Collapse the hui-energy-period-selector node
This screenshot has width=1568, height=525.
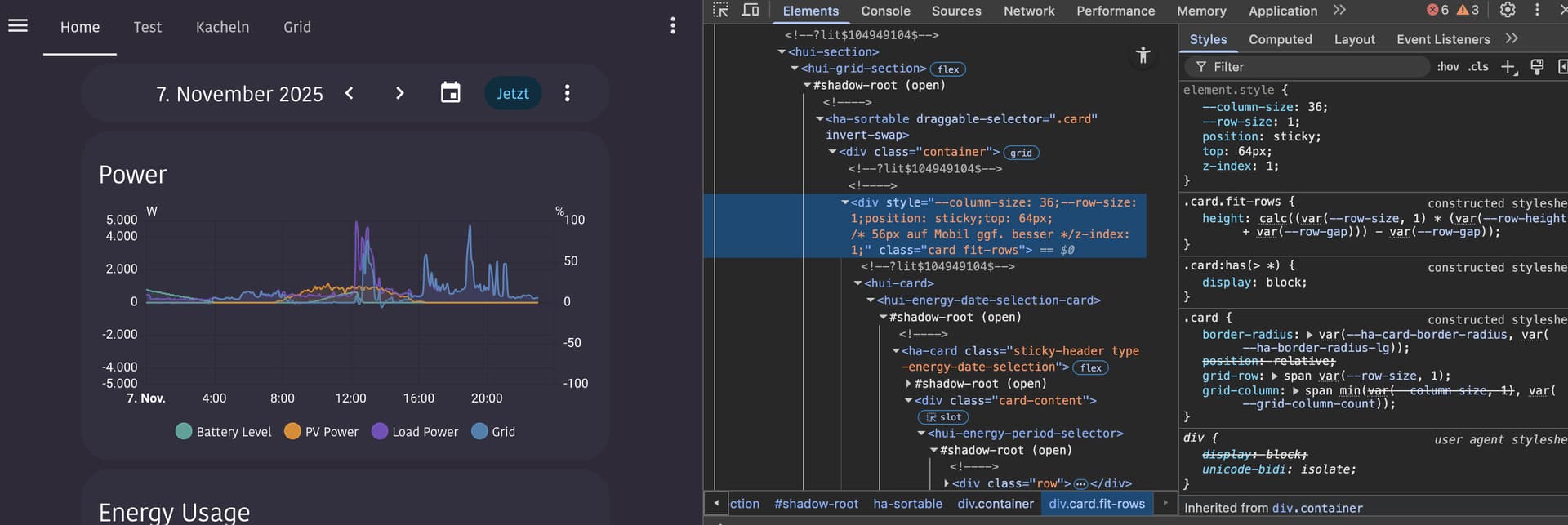pos(922,434)
